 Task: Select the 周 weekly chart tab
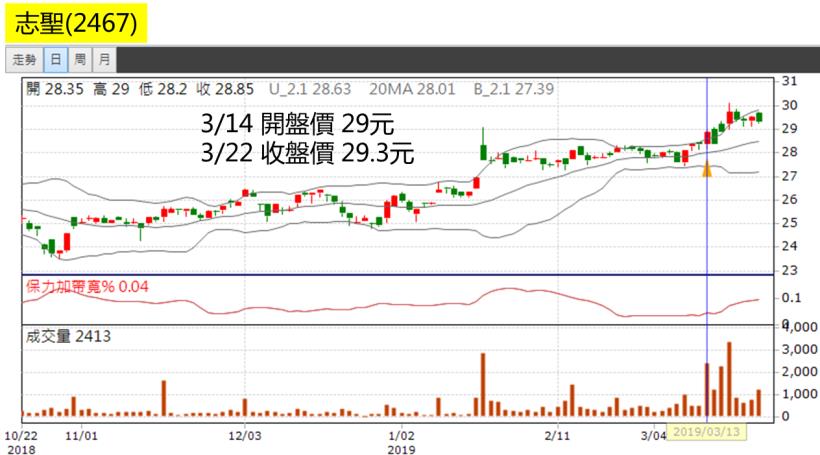80,60
